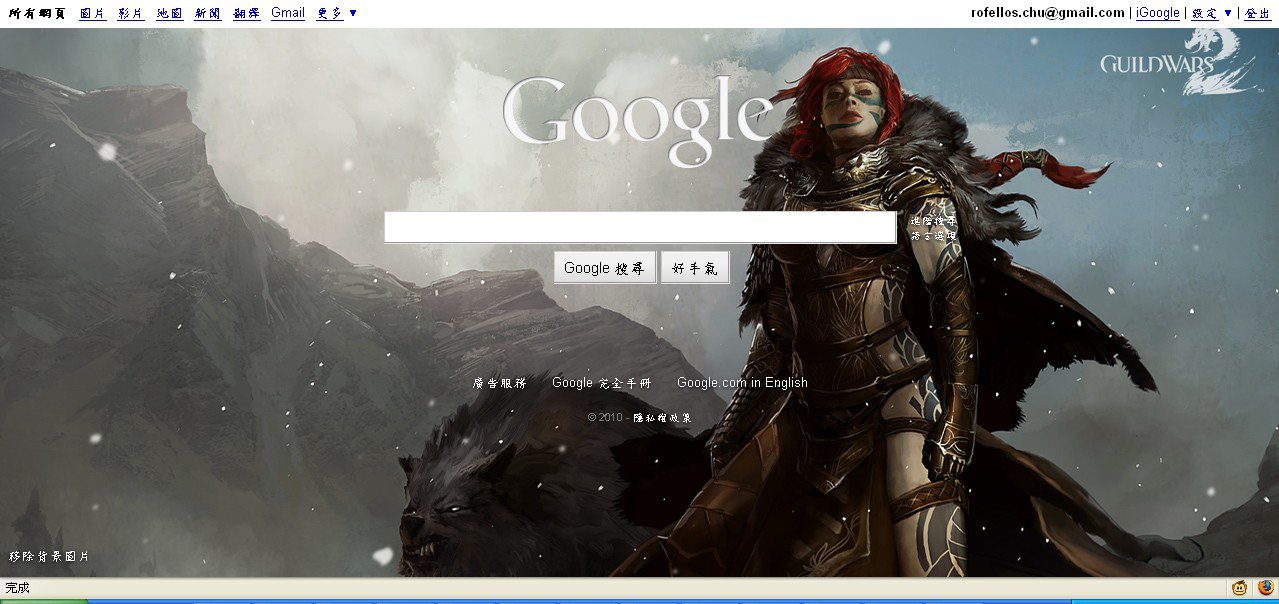
Task: Open the 圖片 (Images) search tab
Action: [x=92, y=13]
